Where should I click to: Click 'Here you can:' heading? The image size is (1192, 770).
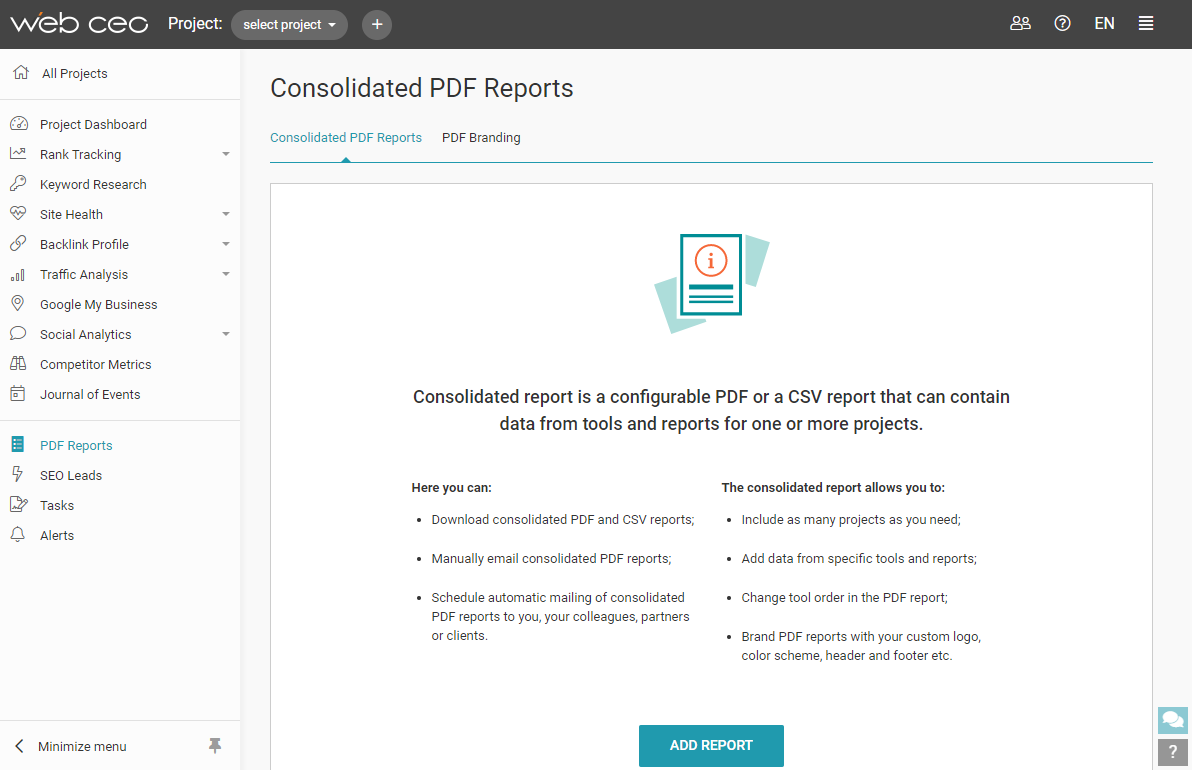(452, 488)
